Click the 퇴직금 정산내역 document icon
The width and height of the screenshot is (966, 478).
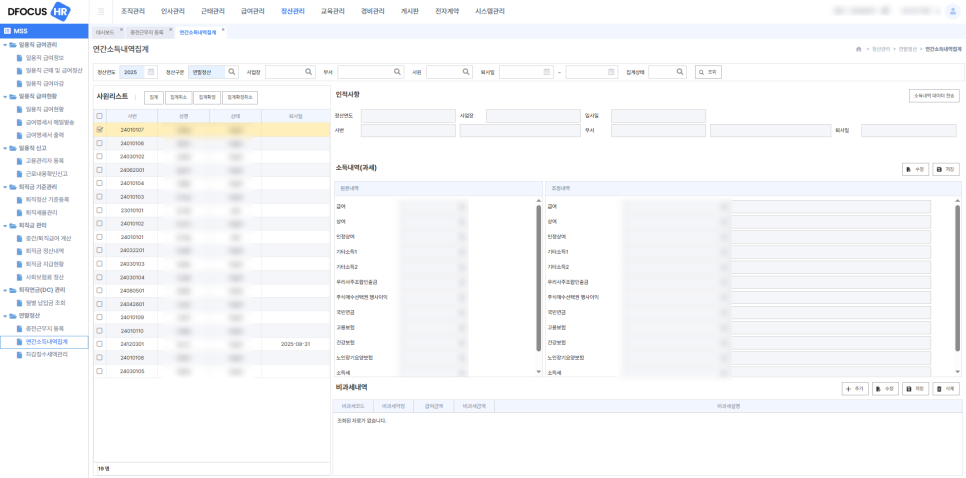pos(20,251)
